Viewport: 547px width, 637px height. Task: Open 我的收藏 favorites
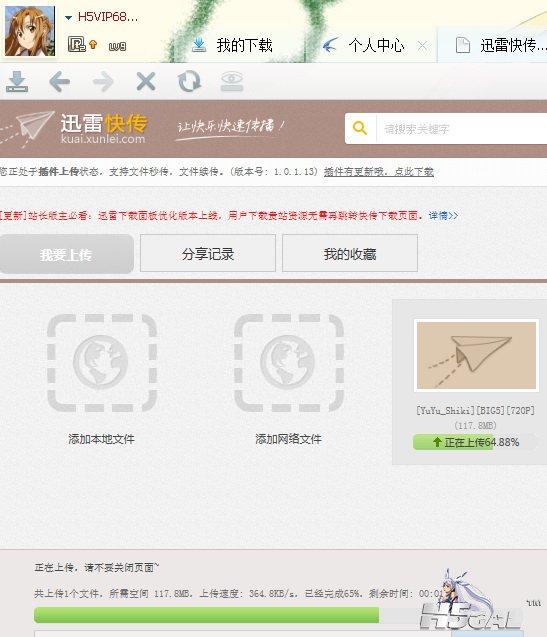pyautogui.click(x=350, y=253)
